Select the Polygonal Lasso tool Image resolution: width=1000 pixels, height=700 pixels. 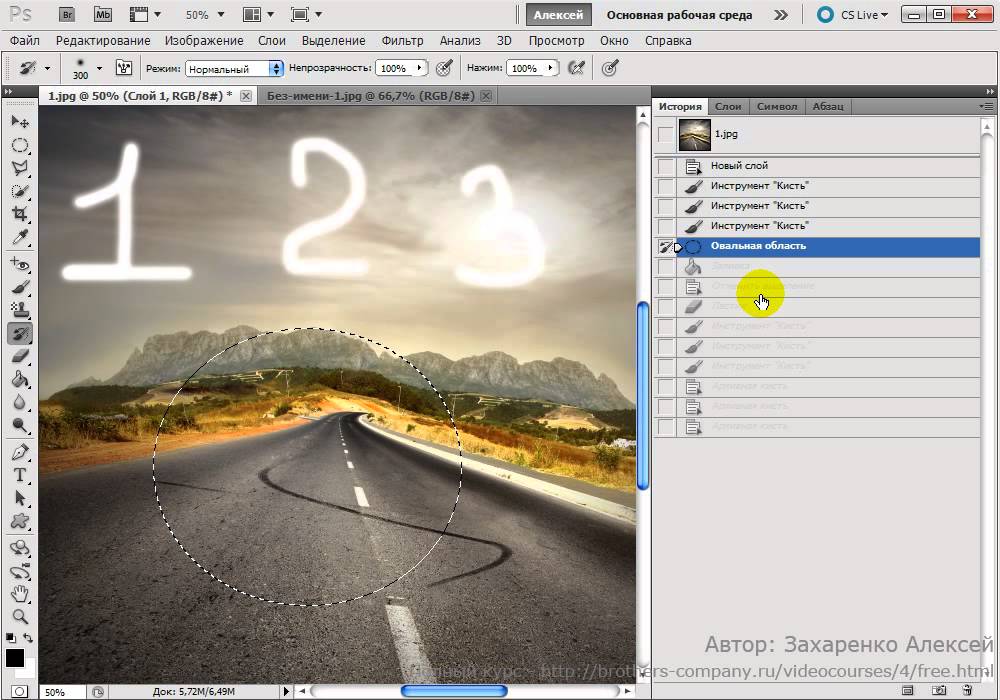20,168
